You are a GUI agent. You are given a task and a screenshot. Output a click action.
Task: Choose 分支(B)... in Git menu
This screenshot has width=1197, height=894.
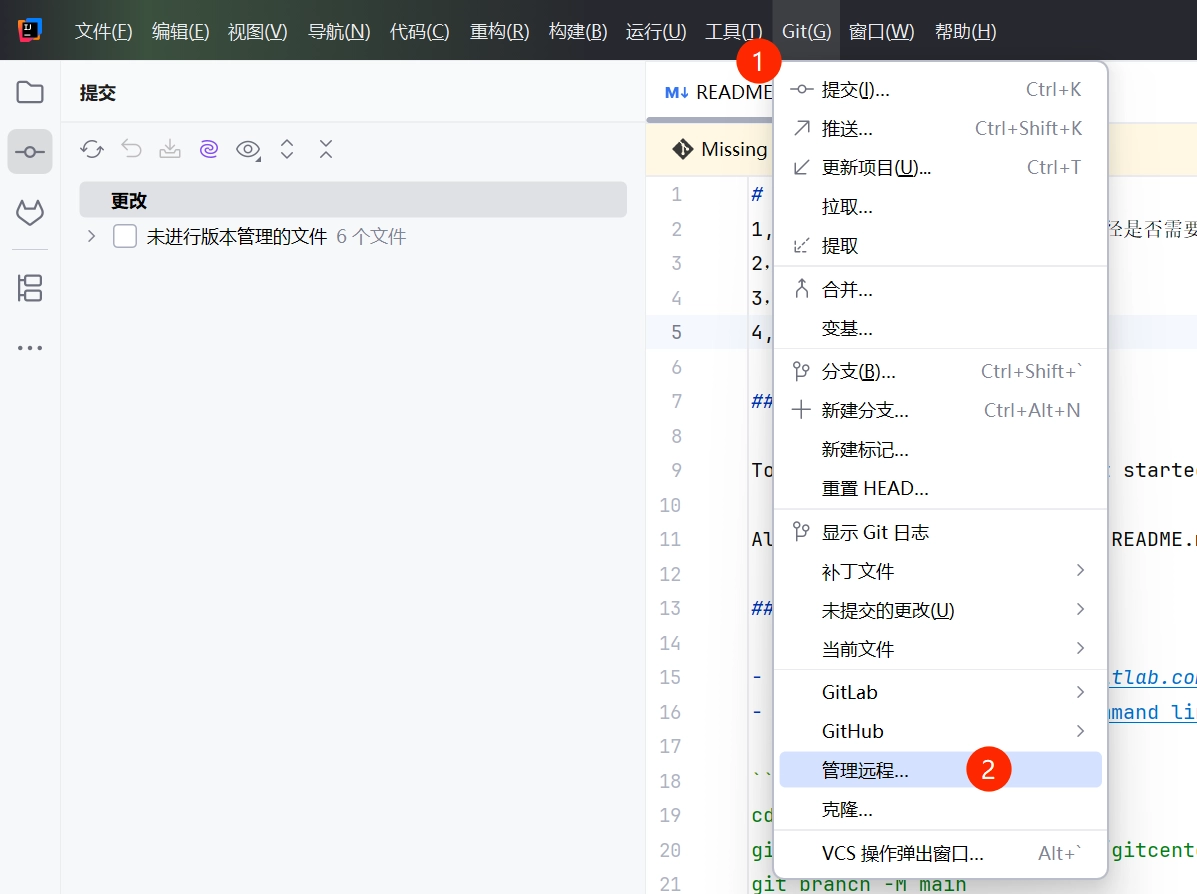[940, 371]
